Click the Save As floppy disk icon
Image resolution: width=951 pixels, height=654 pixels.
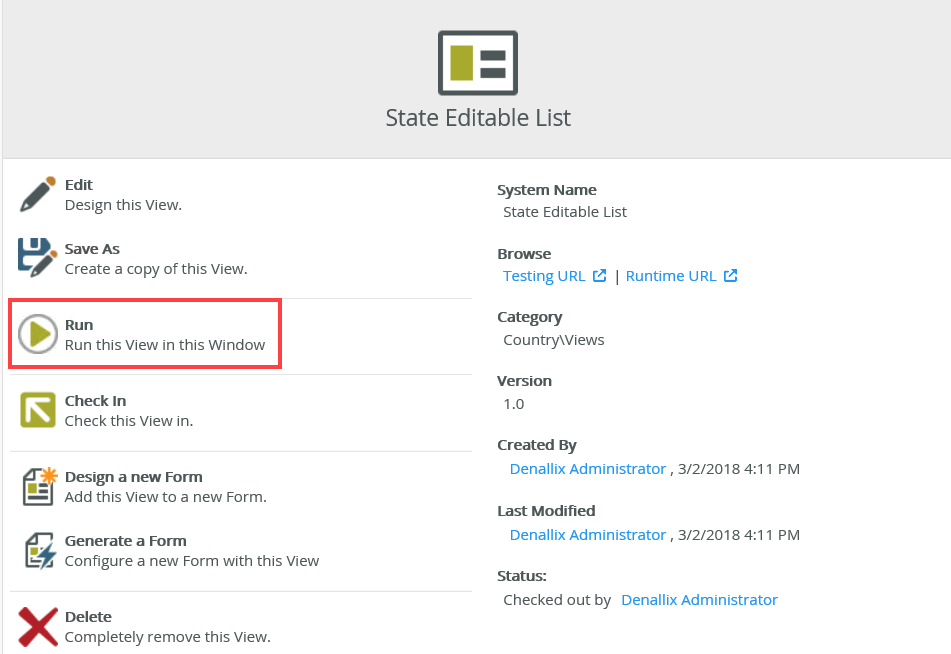click(38, 258)
